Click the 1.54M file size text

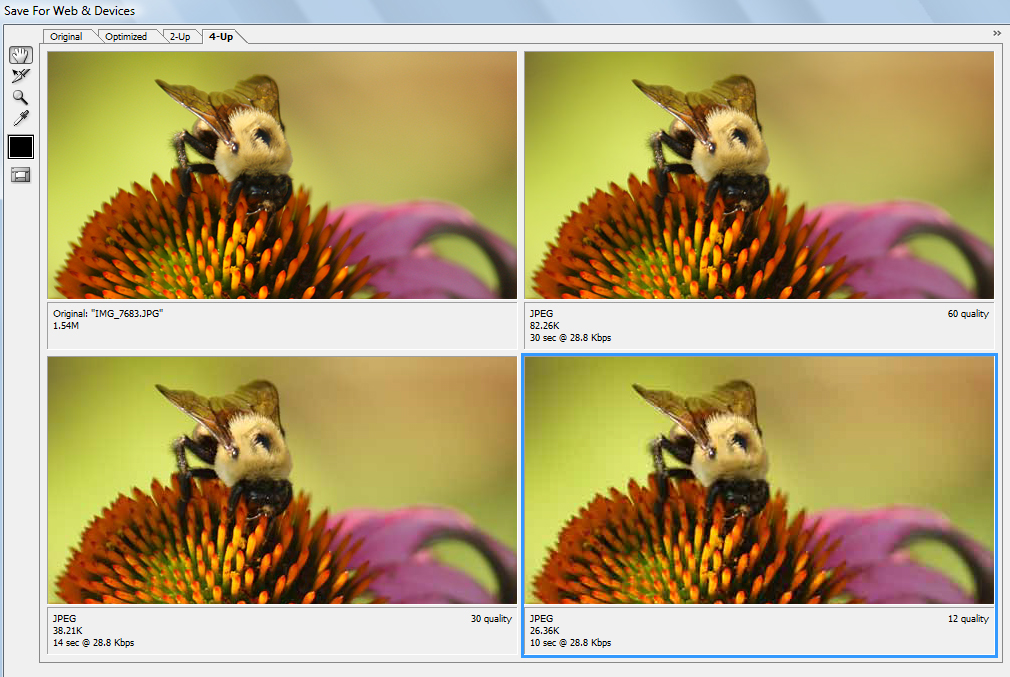(66, 326)
